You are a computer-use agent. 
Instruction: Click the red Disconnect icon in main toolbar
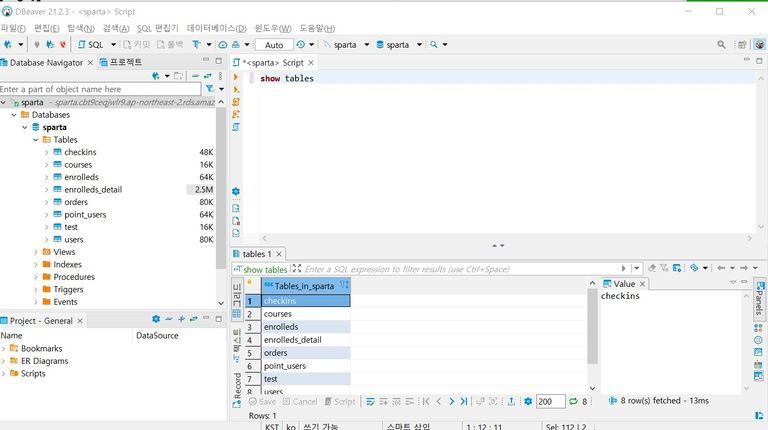(x=63, y=45)
